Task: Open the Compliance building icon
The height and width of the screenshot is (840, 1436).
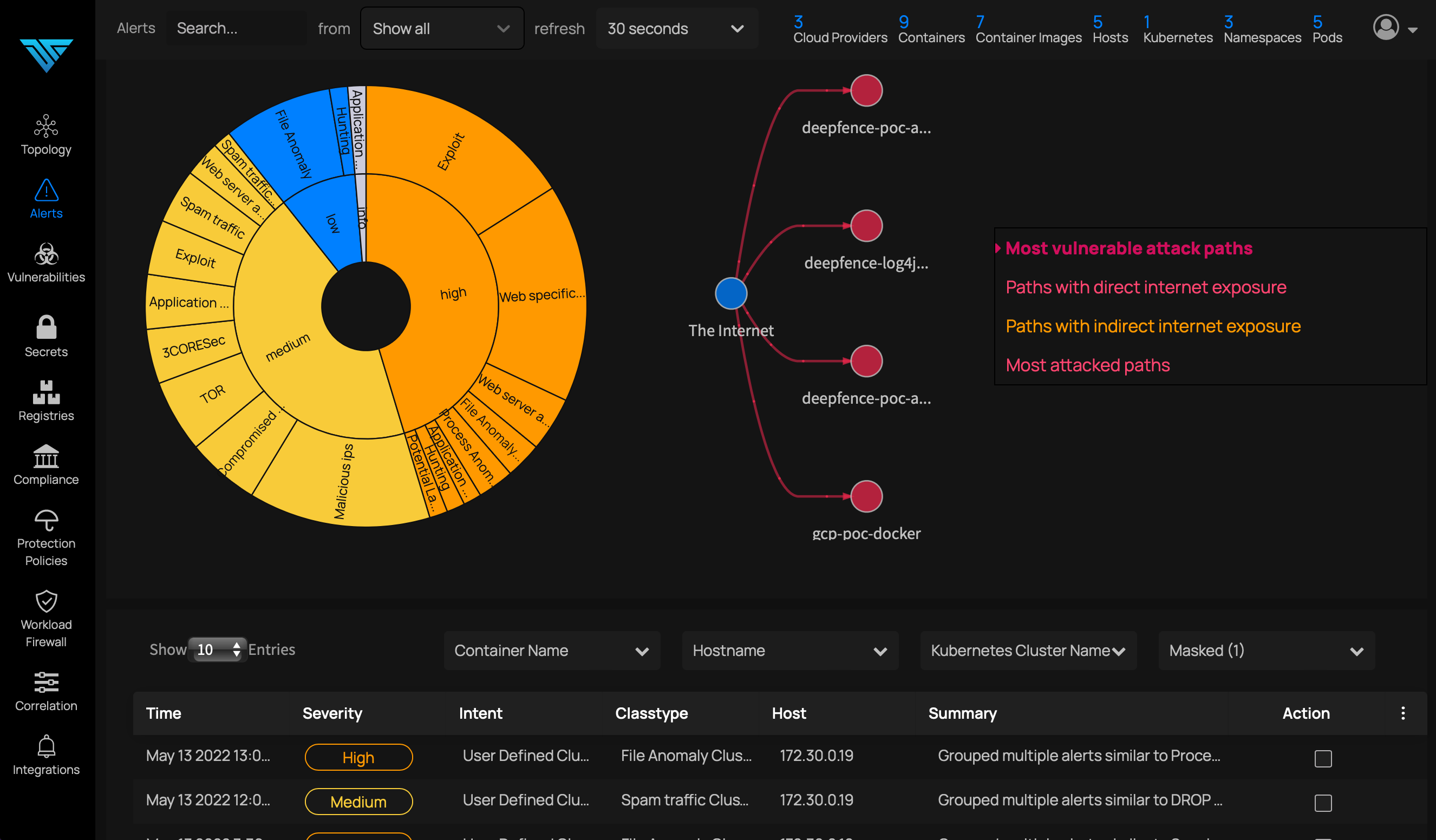Action: pos(46,456)
